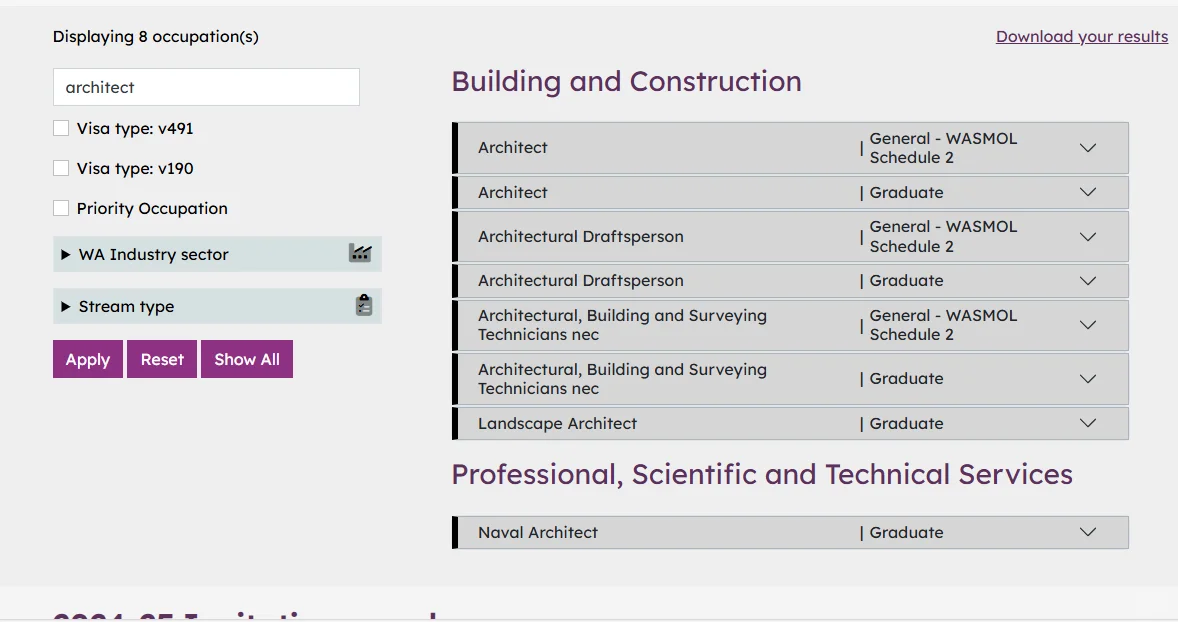Click the occupation search field containing architect
Screen dimensions: 1178x622
(207, 87)
